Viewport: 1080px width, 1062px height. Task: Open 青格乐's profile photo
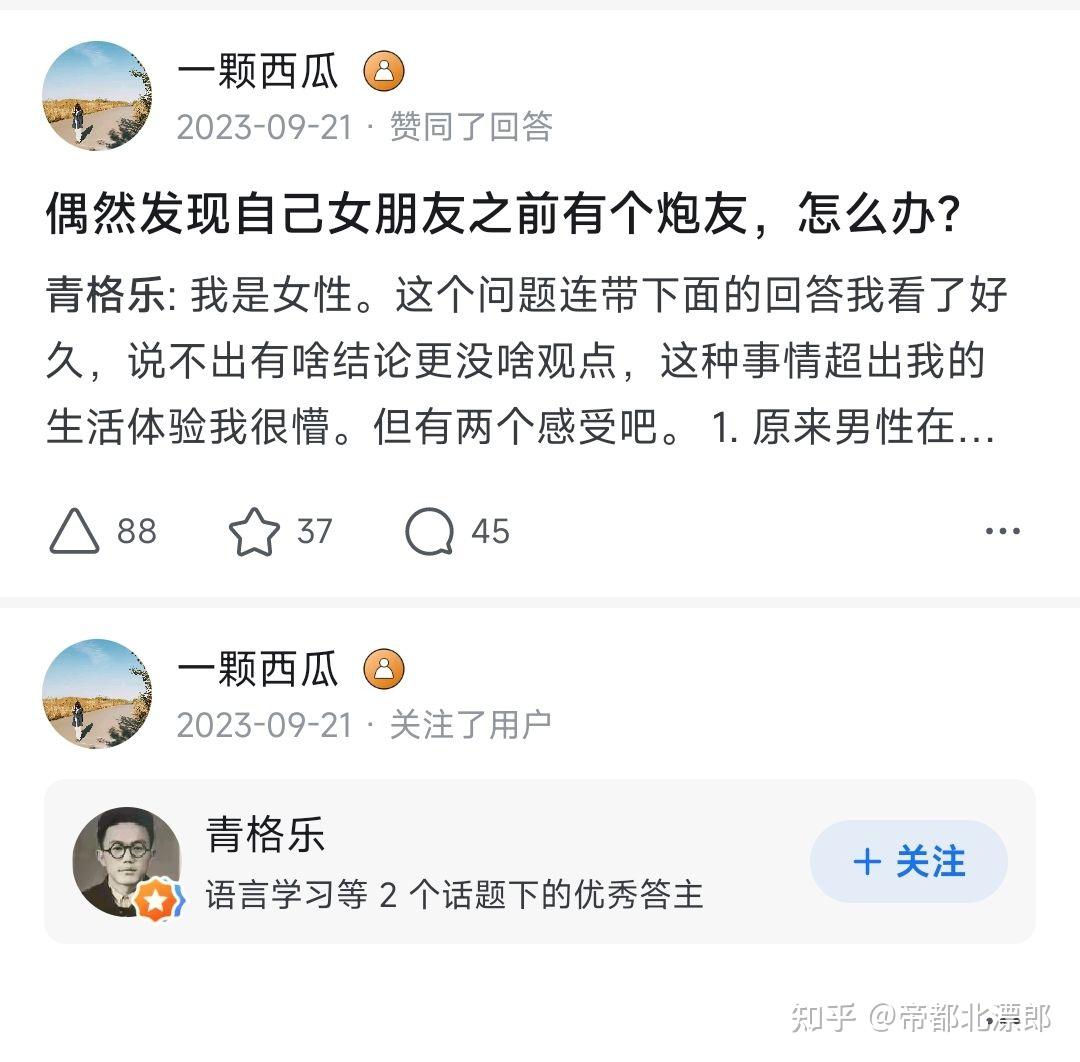tap(127, 862)
